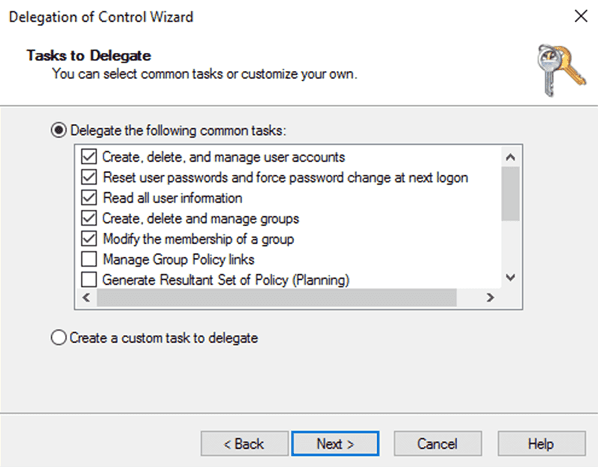598x467 pixels.
Task: Cancel the delegation wizard
Action: coord(438,444)
